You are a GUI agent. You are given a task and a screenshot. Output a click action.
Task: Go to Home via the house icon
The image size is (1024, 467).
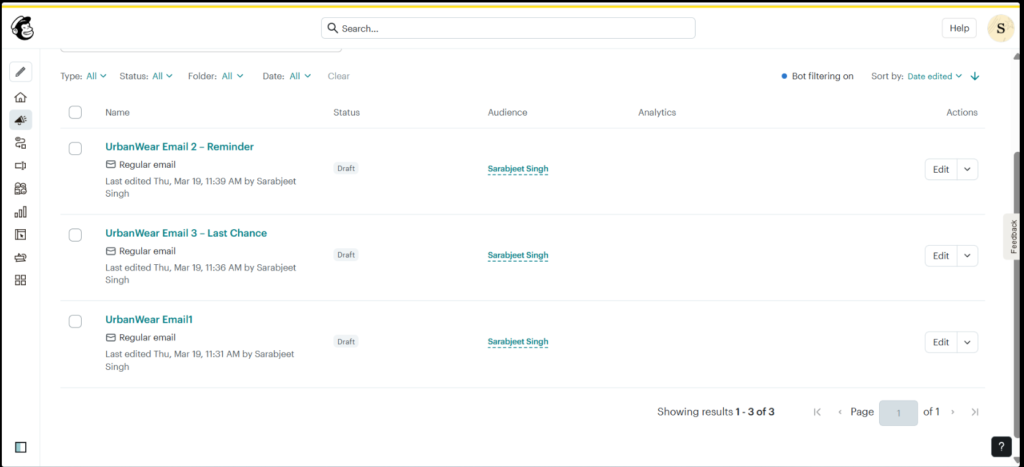pos(20,97)
